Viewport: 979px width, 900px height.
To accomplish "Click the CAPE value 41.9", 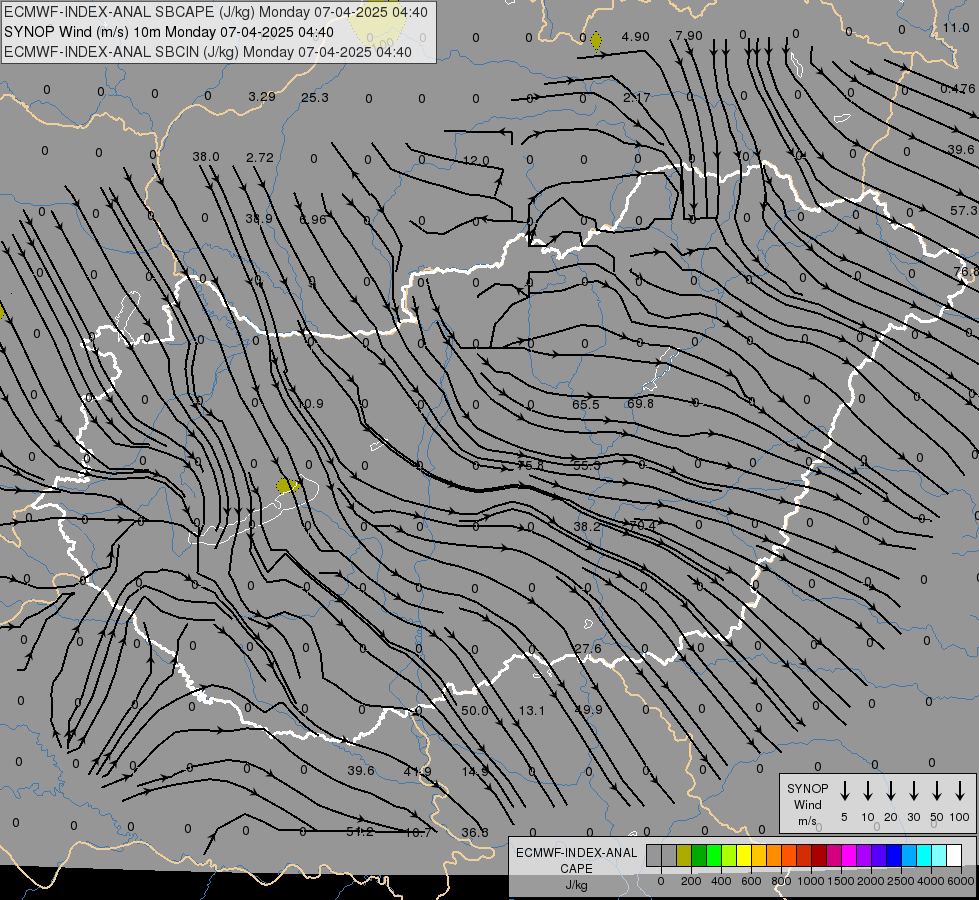I will pos(417,771).
